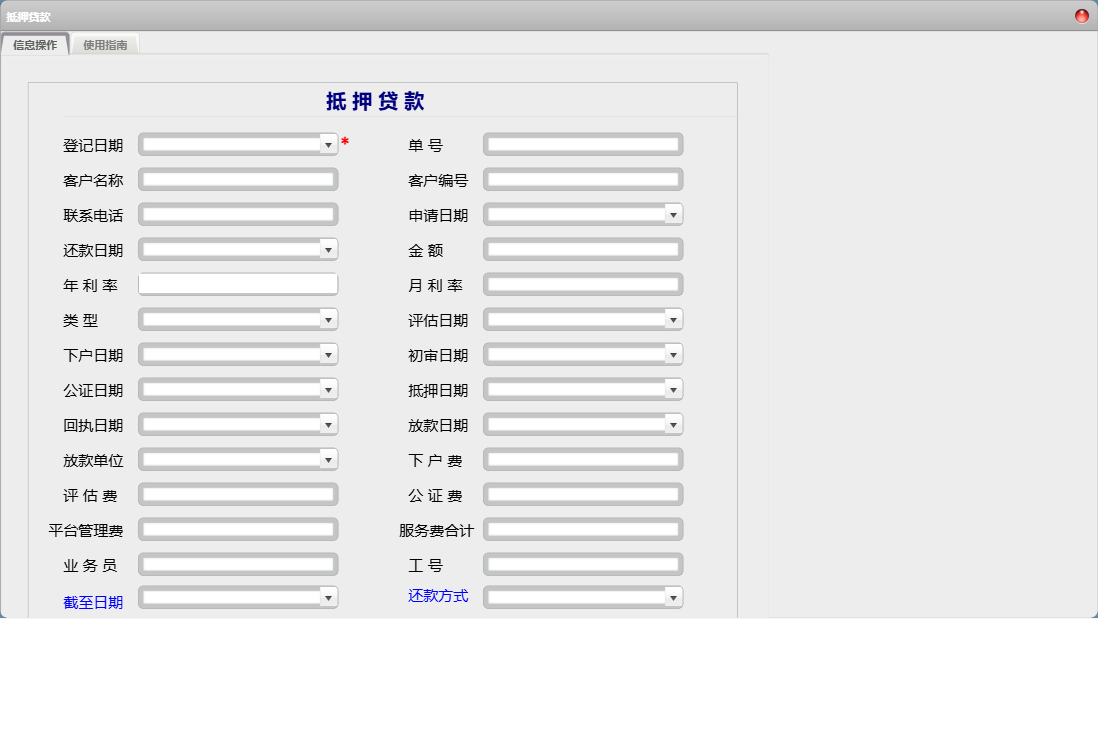Focus the 年利率 input field

(x=238, y=284)
